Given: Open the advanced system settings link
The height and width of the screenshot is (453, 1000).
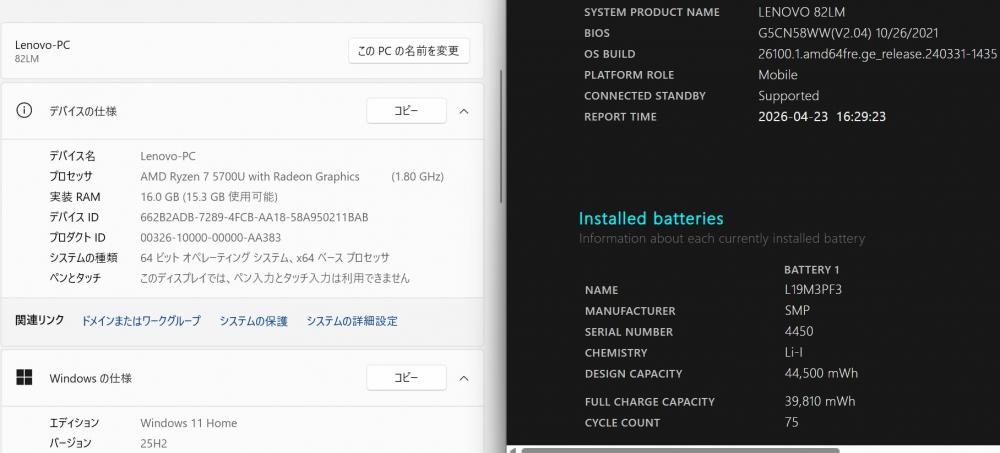Looking at the screenshot, I should click(x=352, y=321).
